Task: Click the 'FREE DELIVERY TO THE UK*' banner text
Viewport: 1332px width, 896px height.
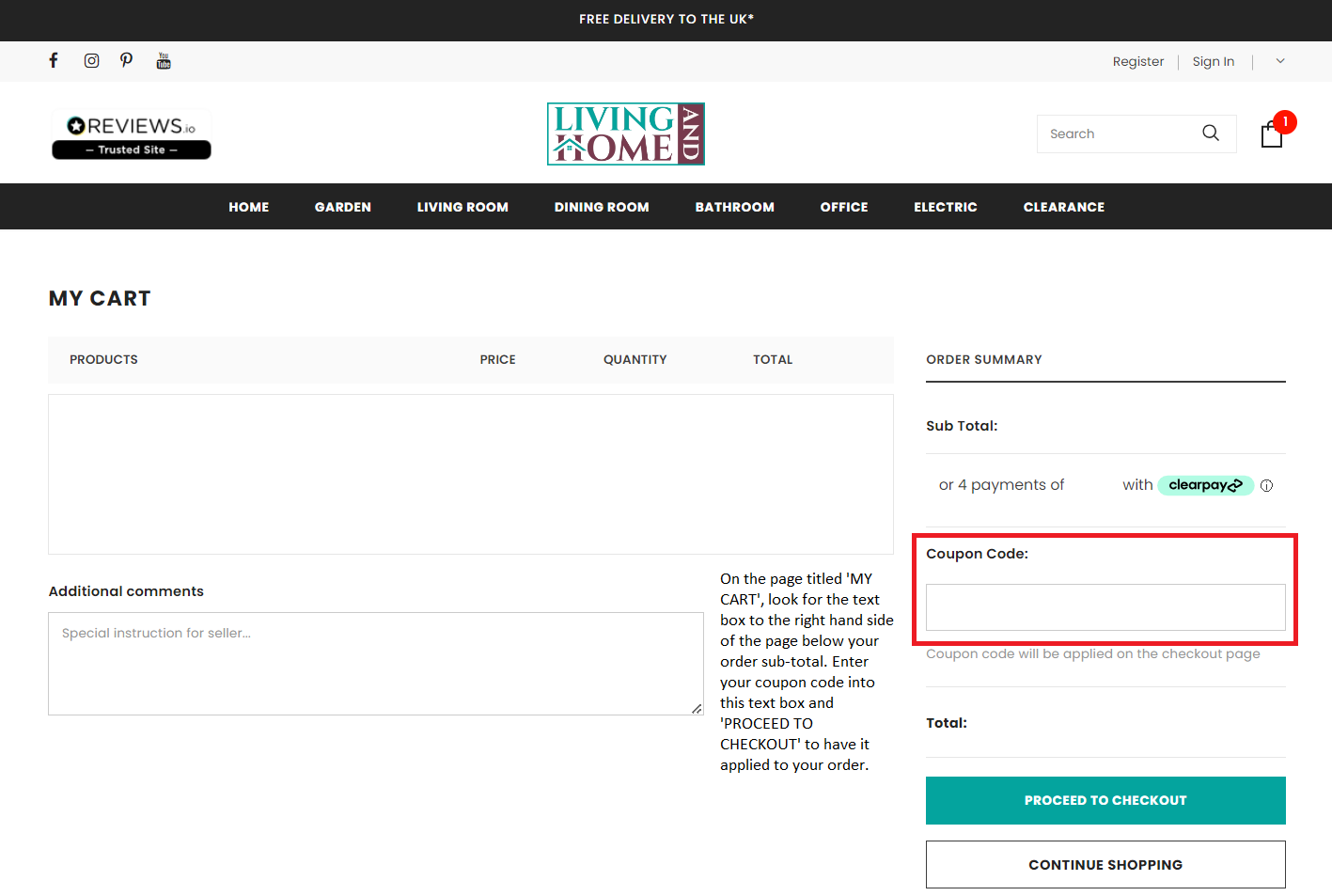Action: 666,19
